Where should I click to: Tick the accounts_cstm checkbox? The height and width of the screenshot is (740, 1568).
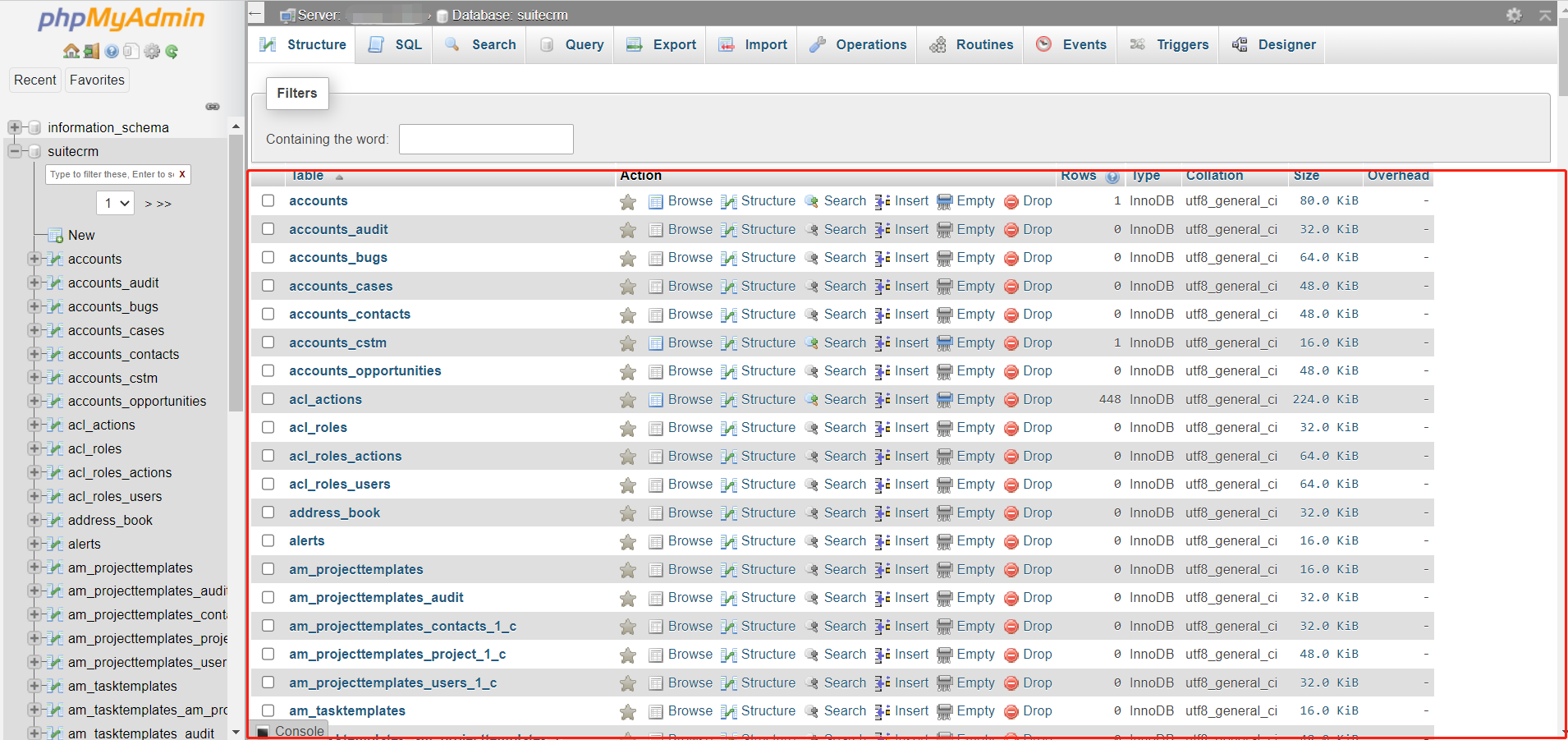(x=268, y=342)
